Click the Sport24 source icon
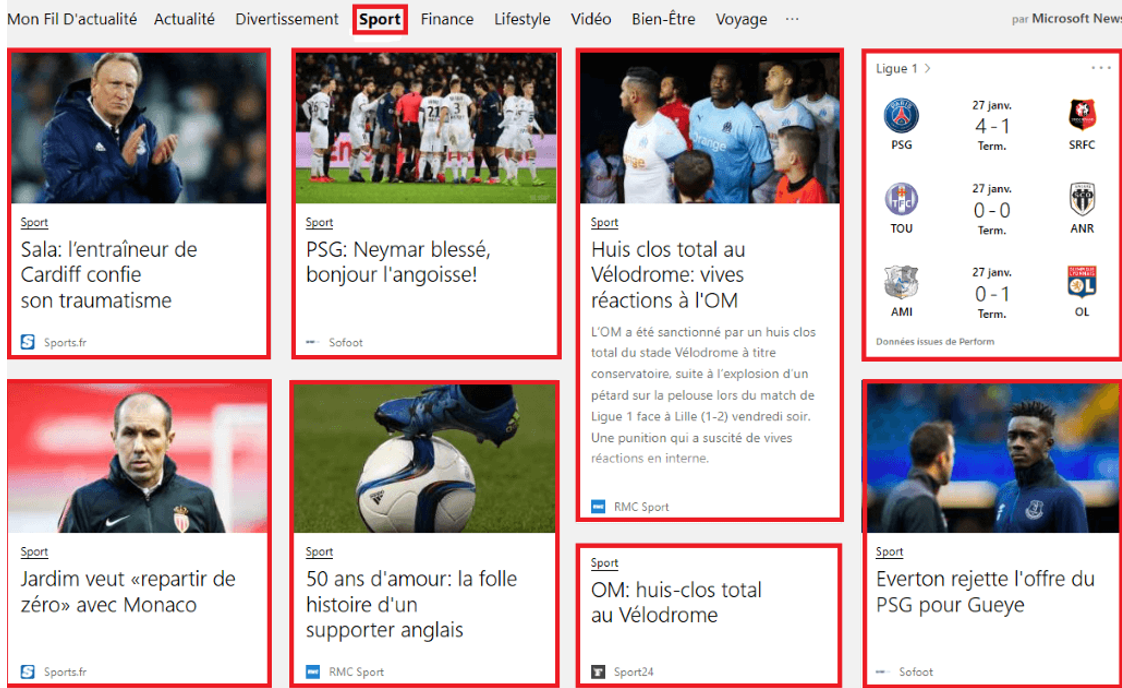Image resolution: width=1122 pixels, height=688 pixels. click(598, 672)
